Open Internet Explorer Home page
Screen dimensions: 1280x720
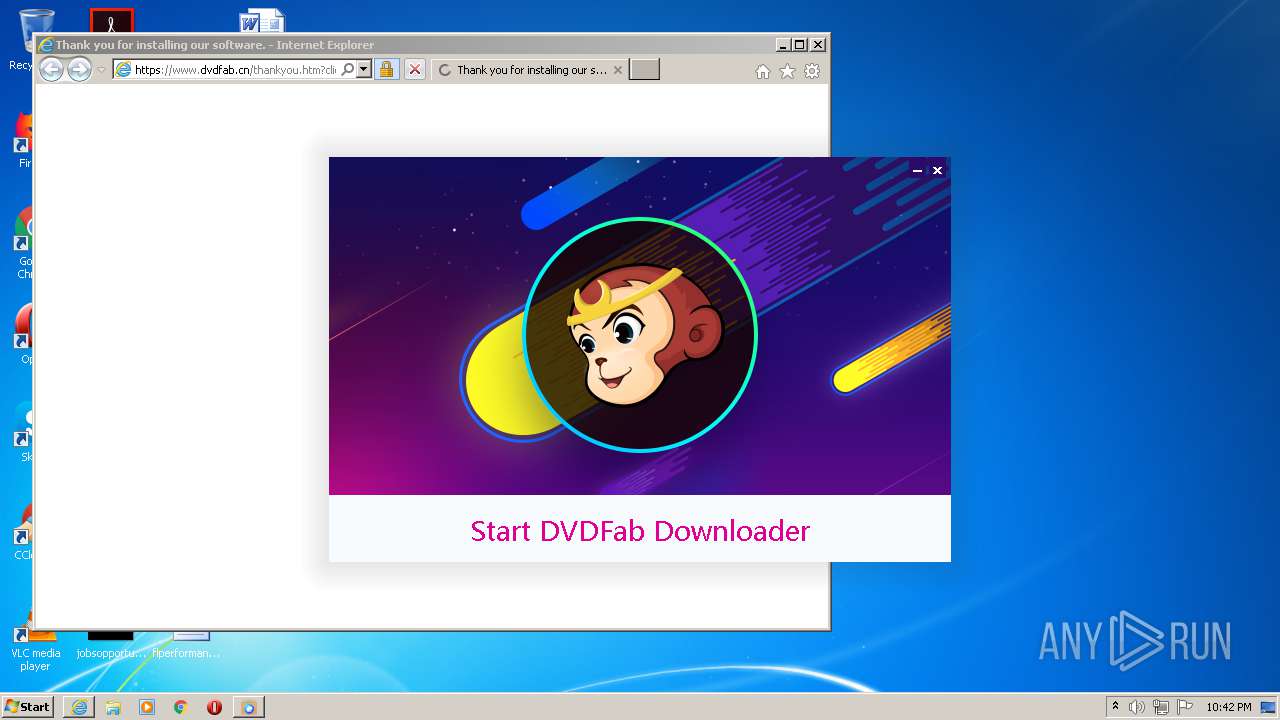[x=763, y=71]
